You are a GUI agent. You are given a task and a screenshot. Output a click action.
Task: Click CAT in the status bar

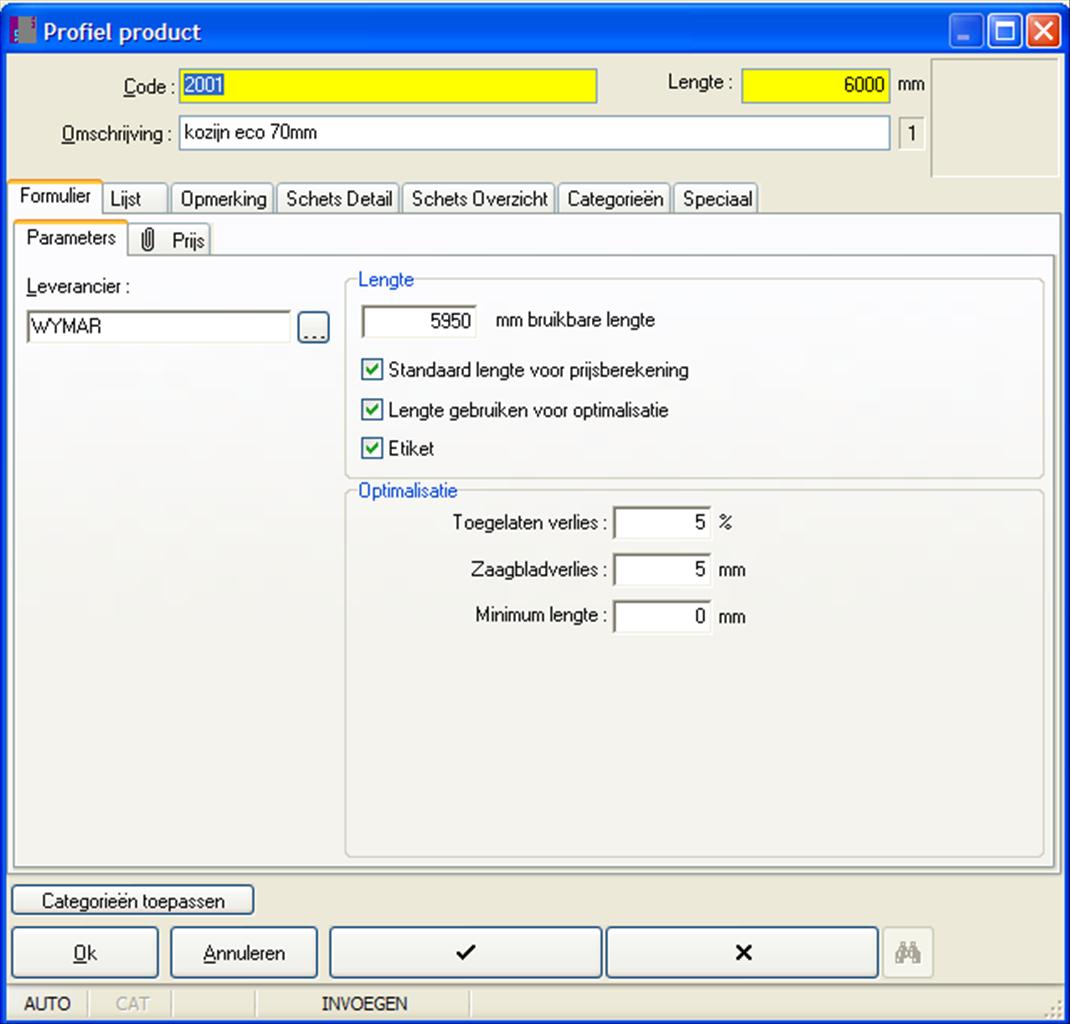pos(131,1004)
